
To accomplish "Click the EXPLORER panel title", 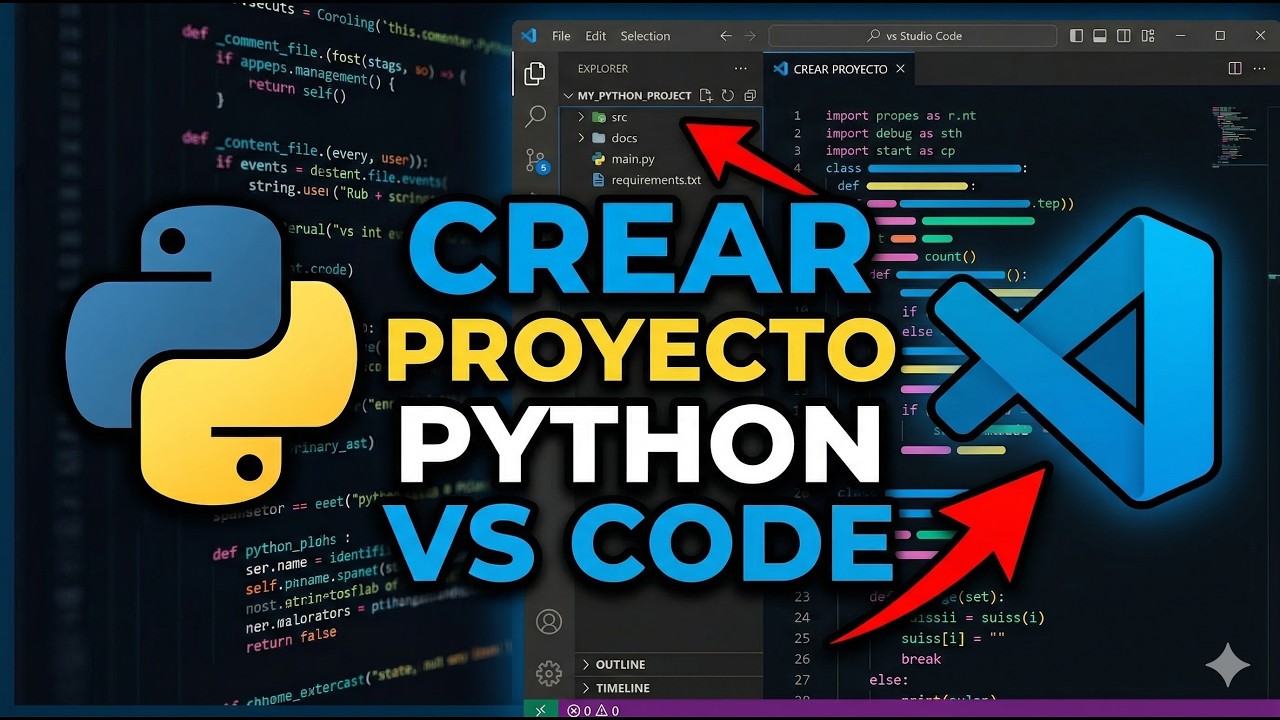I will [x=602, y=69].
